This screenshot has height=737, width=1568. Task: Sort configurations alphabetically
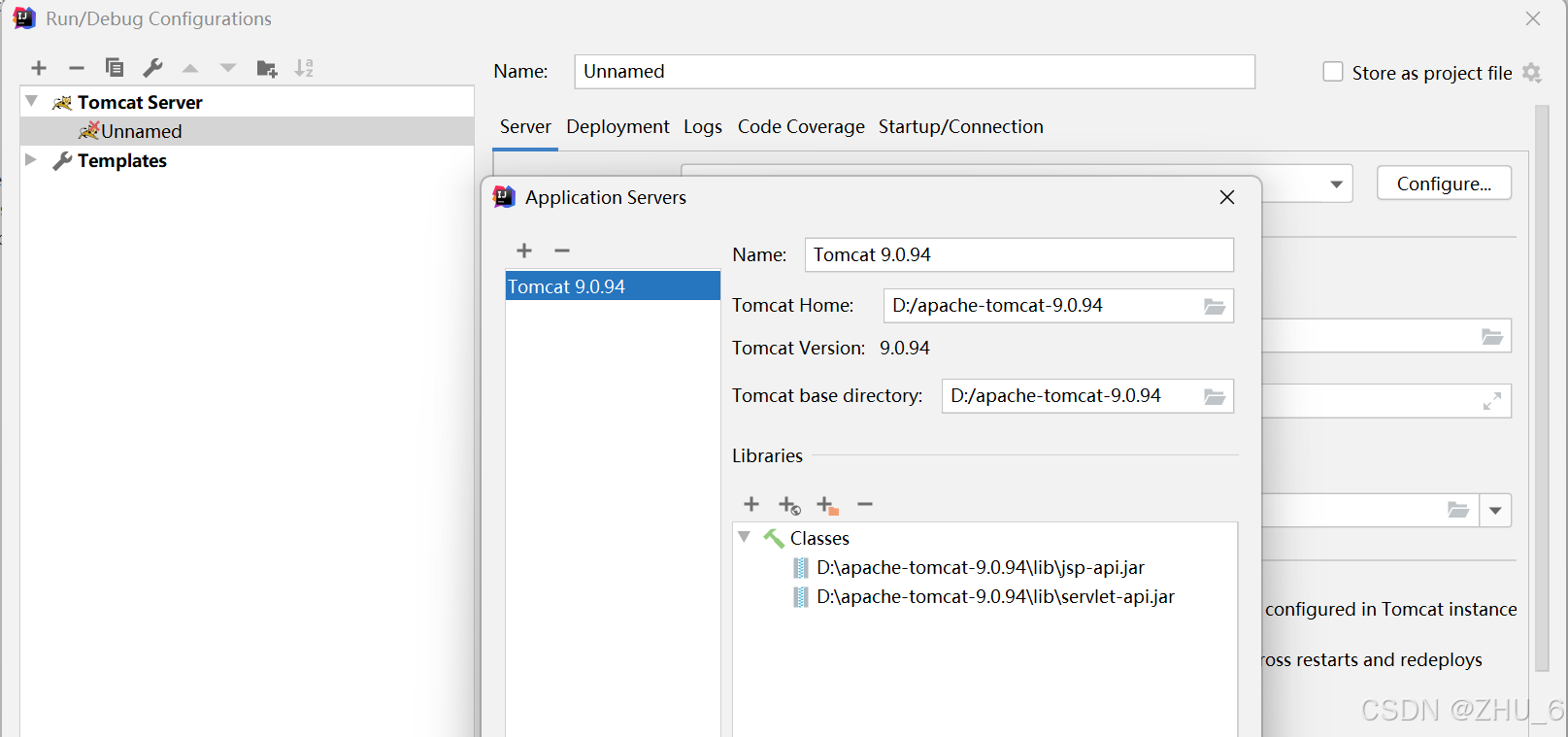point(304,68)
